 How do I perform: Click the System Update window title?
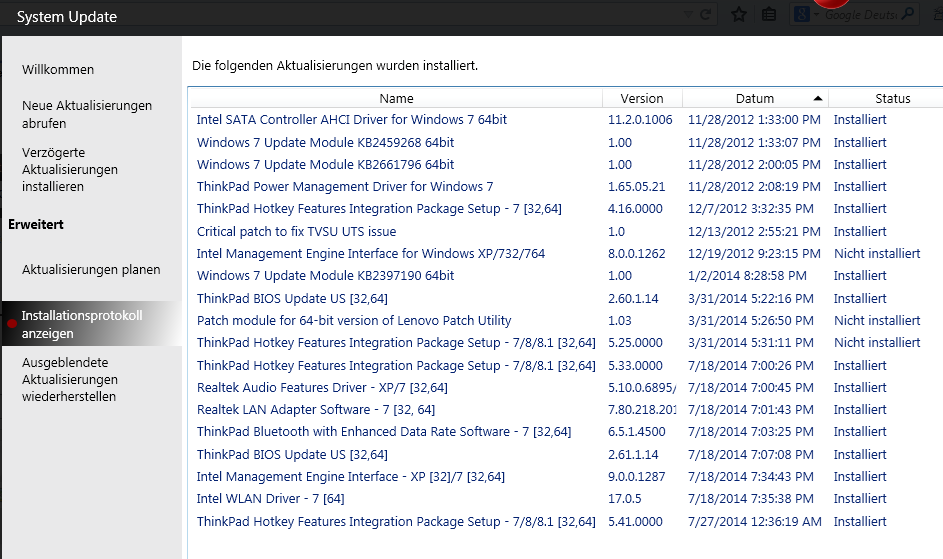tap(67, 17)
